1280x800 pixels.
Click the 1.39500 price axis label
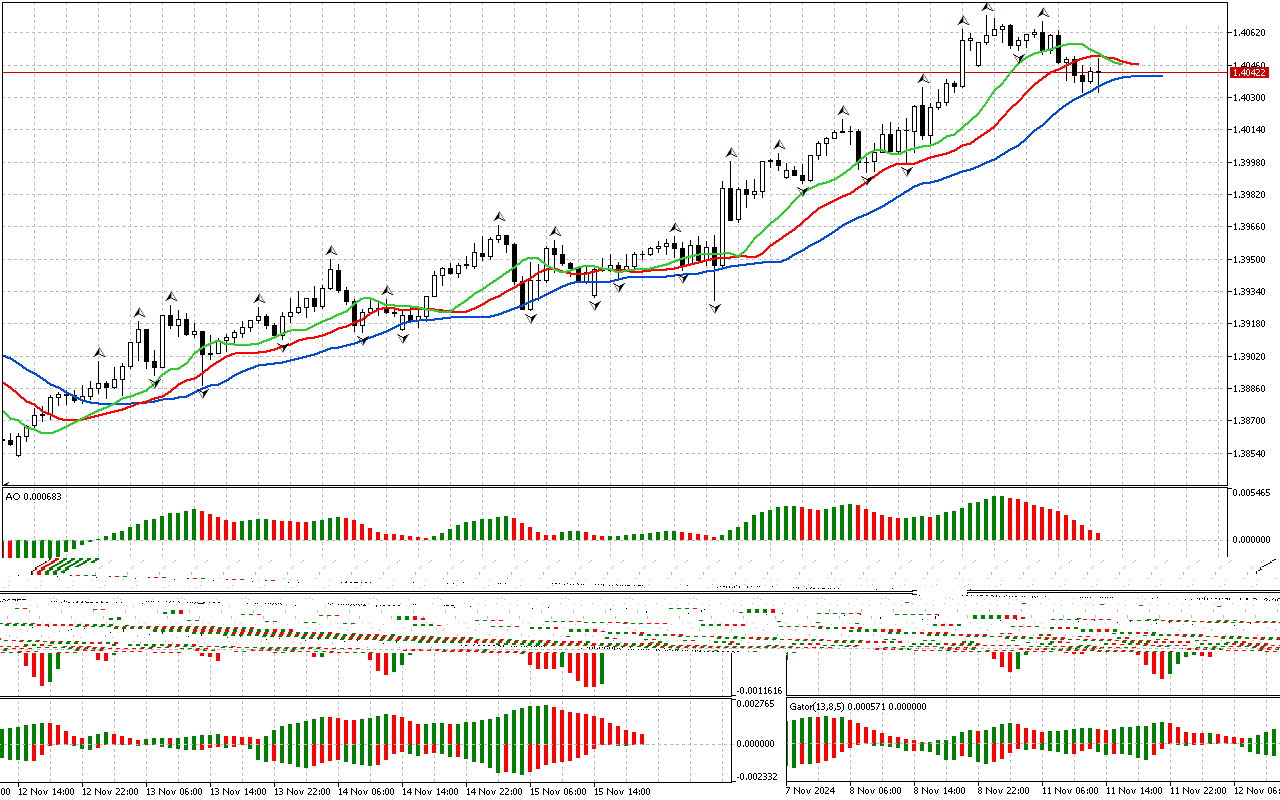(1250, 260)
